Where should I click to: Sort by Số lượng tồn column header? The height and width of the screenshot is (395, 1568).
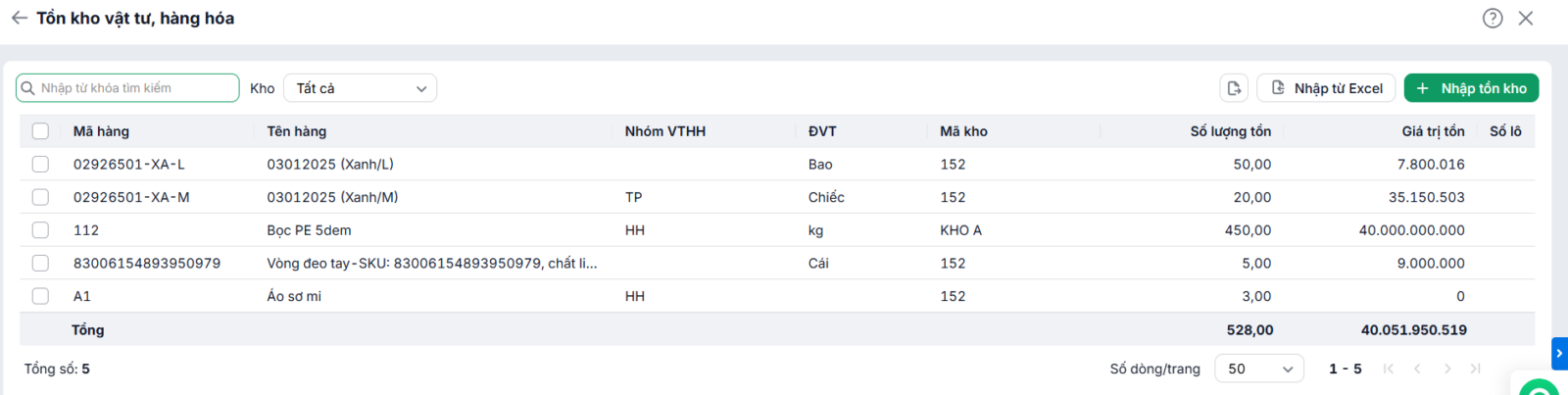[x=1230, y=131]
